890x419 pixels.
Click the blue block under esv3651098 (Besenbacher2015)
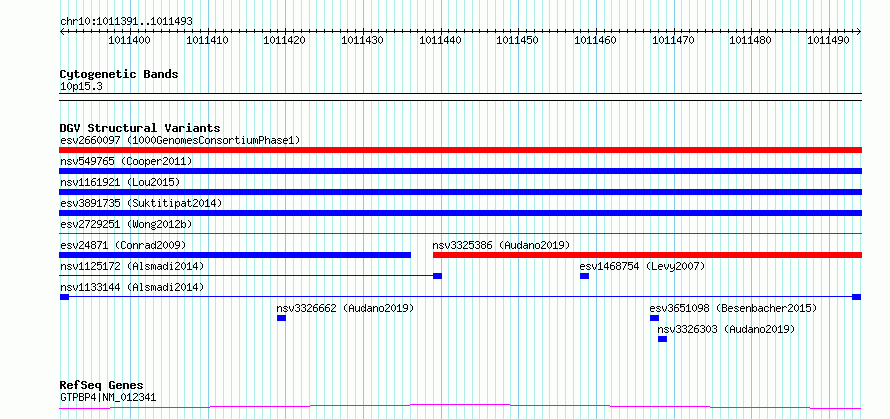coord(654,318)
